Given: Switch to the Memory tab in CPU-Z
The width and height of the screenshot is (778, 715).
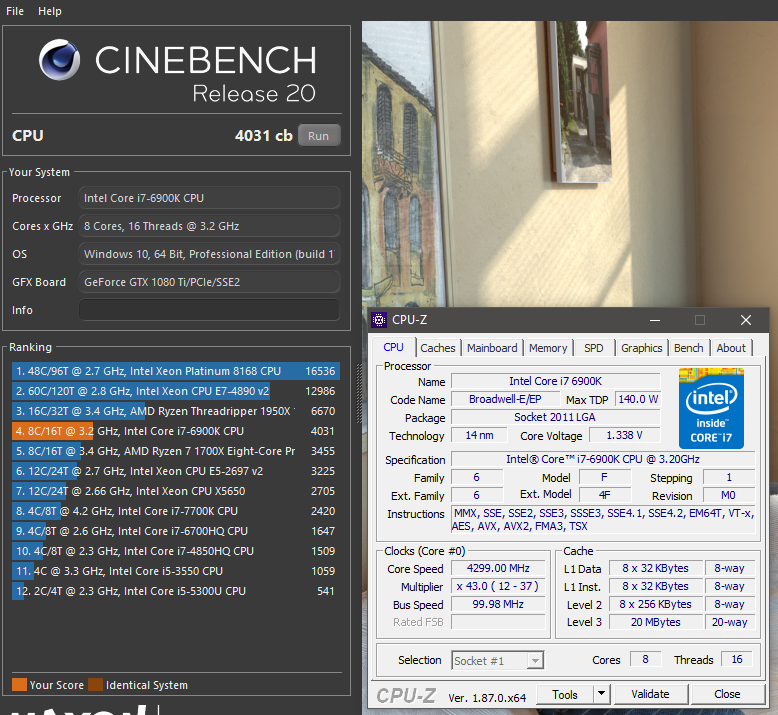Looking at the screenshot, I should pos(548,348).
